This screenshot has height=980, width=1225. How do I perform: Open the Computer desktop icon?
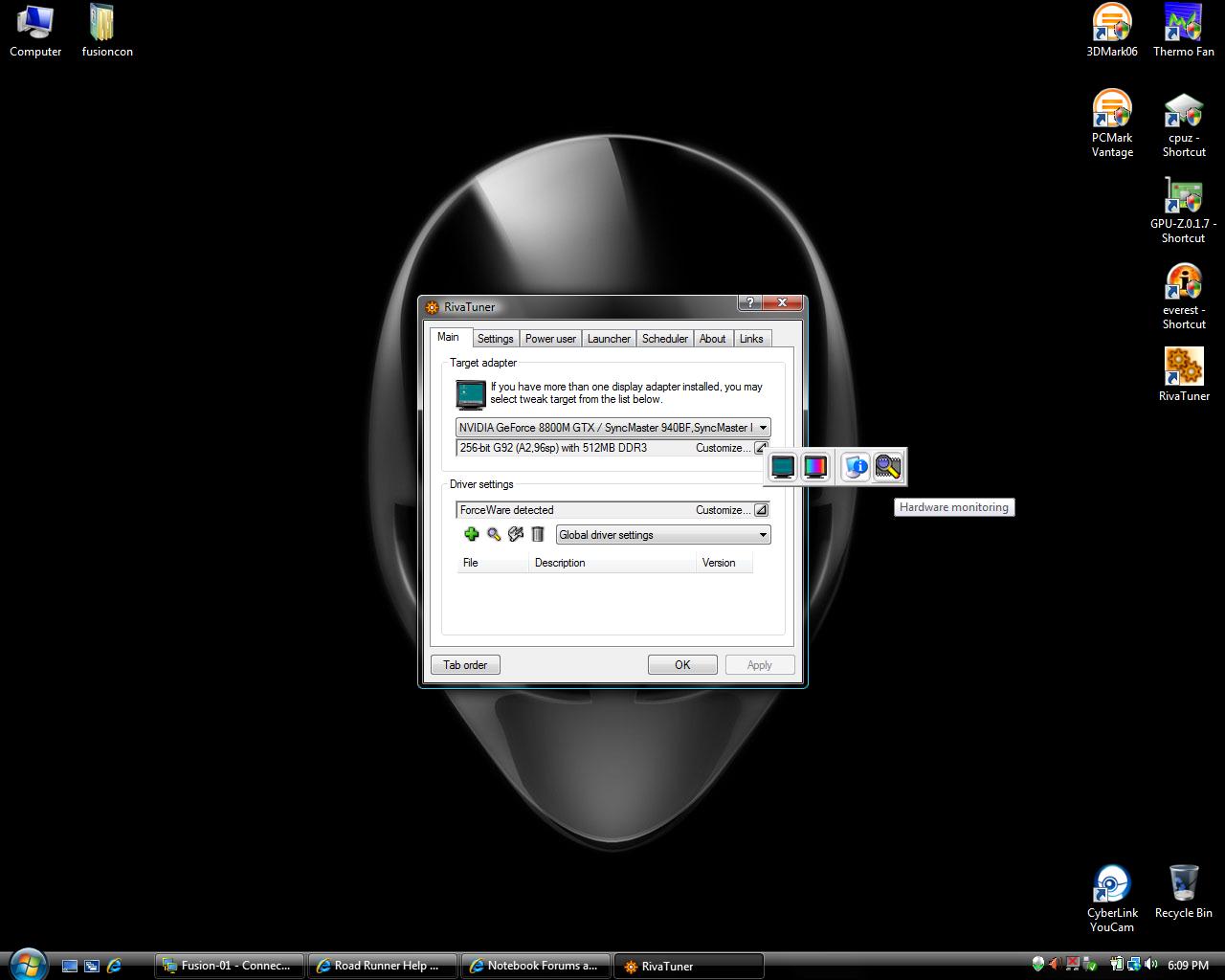35,31
